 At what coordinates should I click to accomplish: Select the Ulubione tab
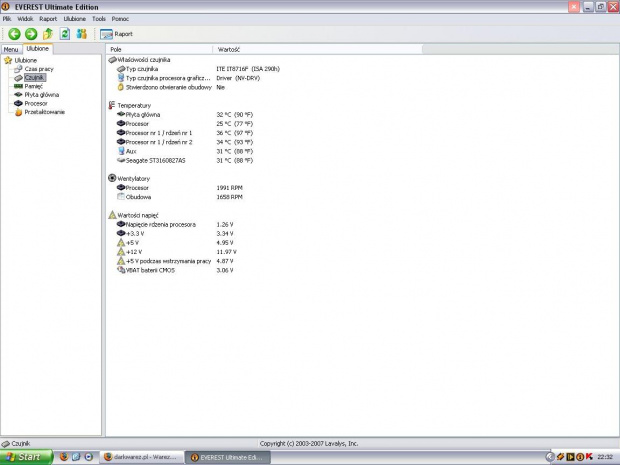pyautogui.click(x=38, y=48)
